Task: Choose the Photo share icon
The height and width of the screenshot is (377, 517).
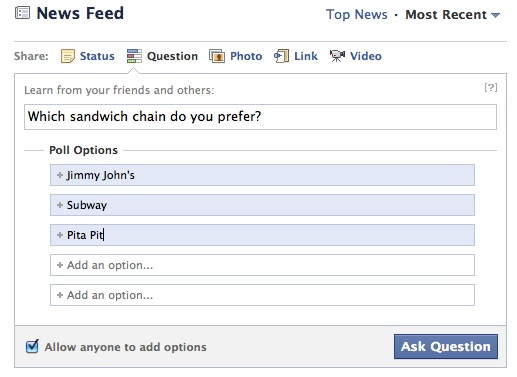Action: tap(217, 56)
